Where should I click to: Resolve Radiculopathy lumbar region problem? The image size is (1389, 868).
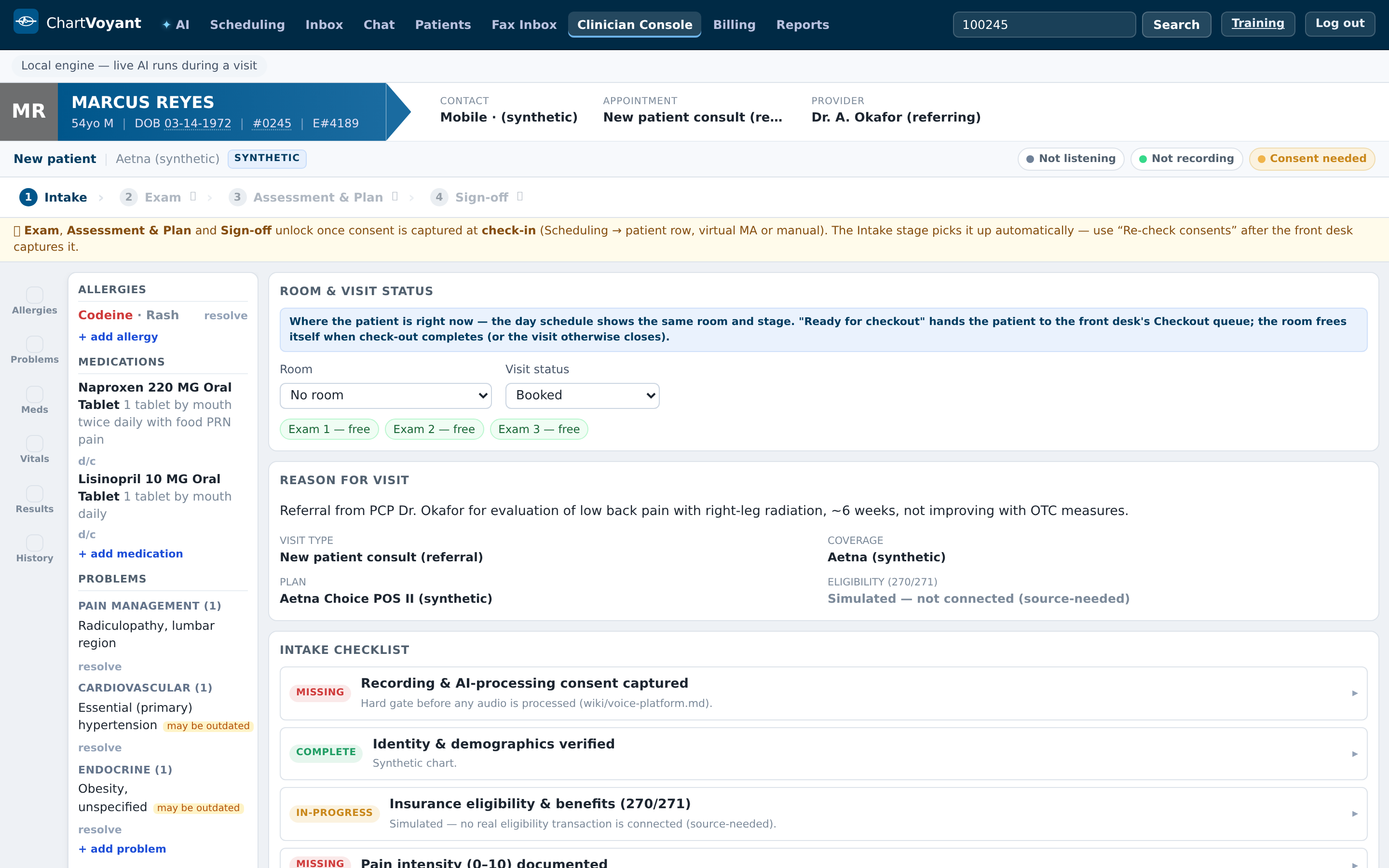tap(100, 666)
